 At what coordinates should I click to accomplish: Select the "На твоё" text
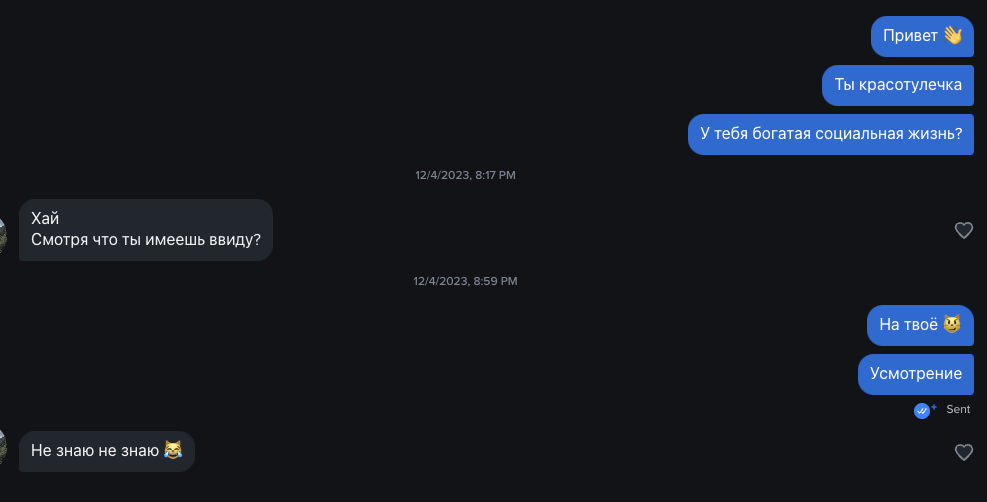pyautogui.click(x=908, y=324)
